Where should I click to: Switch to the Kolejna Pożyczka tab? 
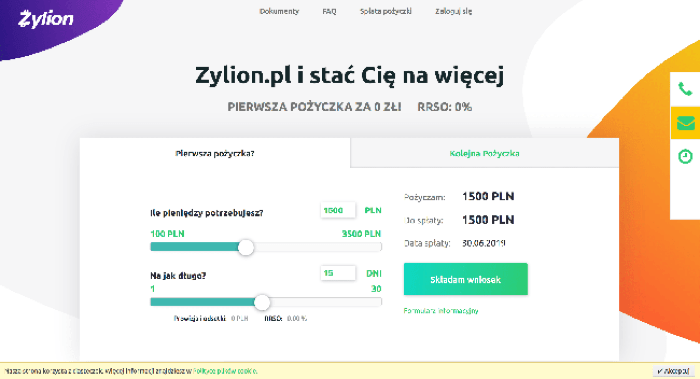(x=484, y=153)
